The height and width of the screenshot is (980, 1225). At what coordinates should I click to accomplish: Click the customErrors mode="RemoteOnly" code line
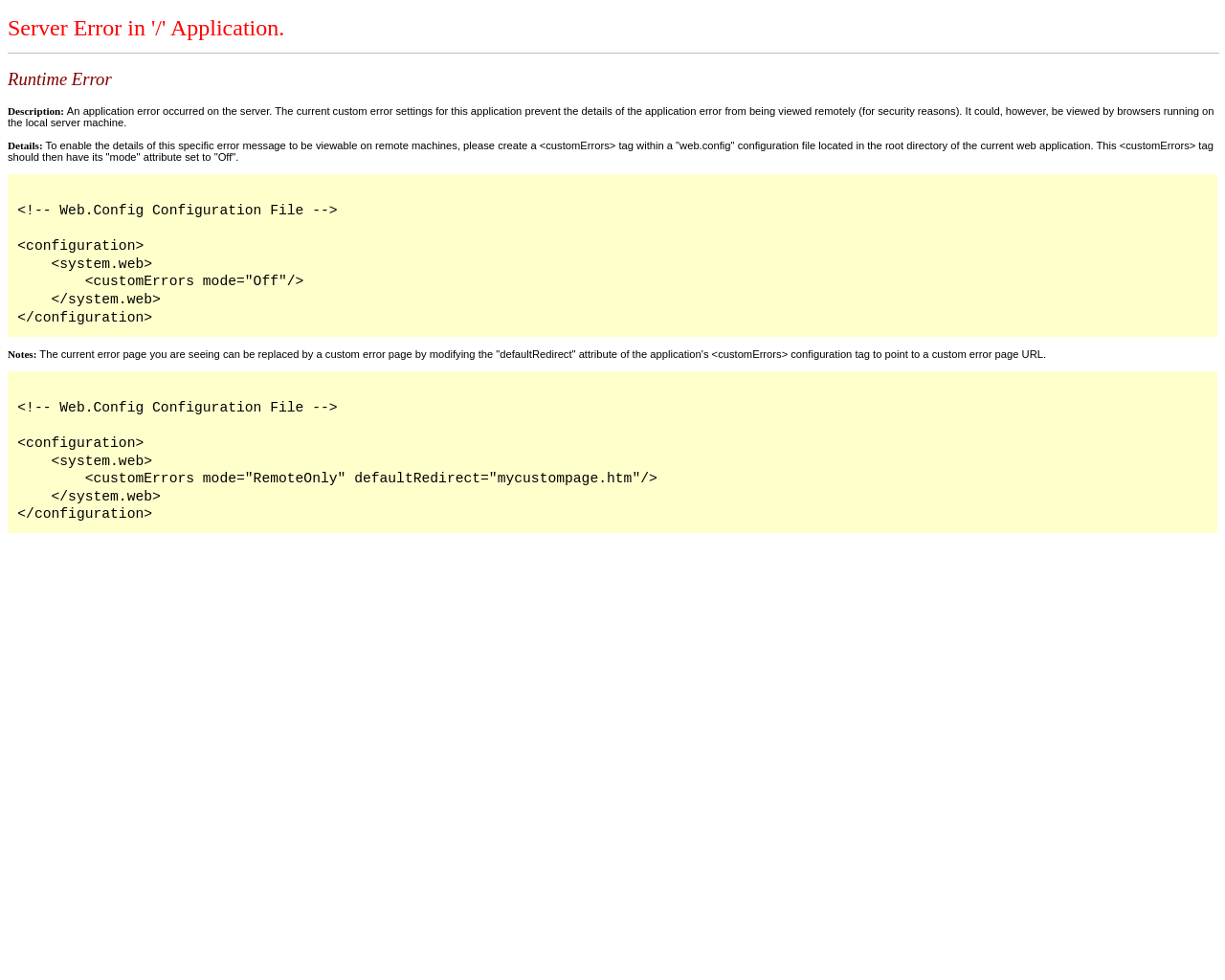click(x=371, y=479)
